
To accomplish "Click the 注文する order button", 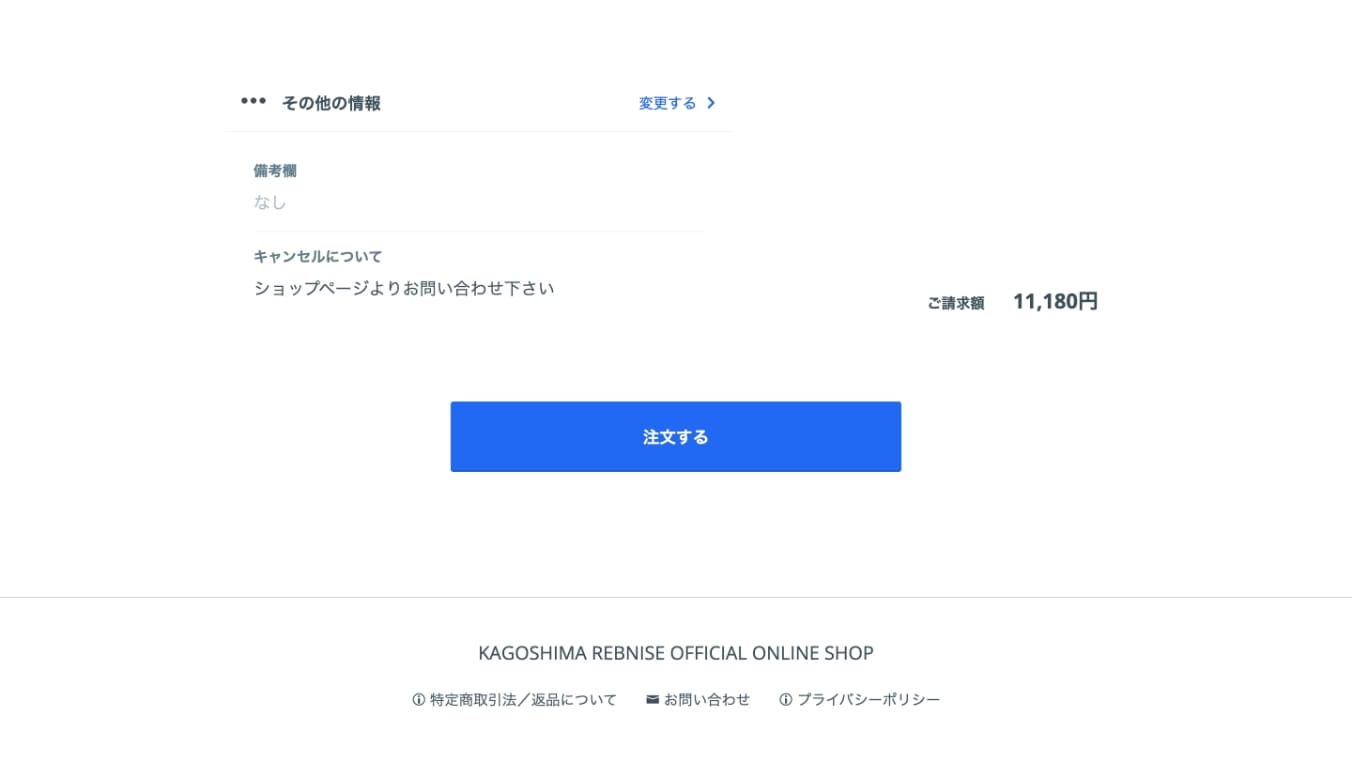I will (676, 436).
